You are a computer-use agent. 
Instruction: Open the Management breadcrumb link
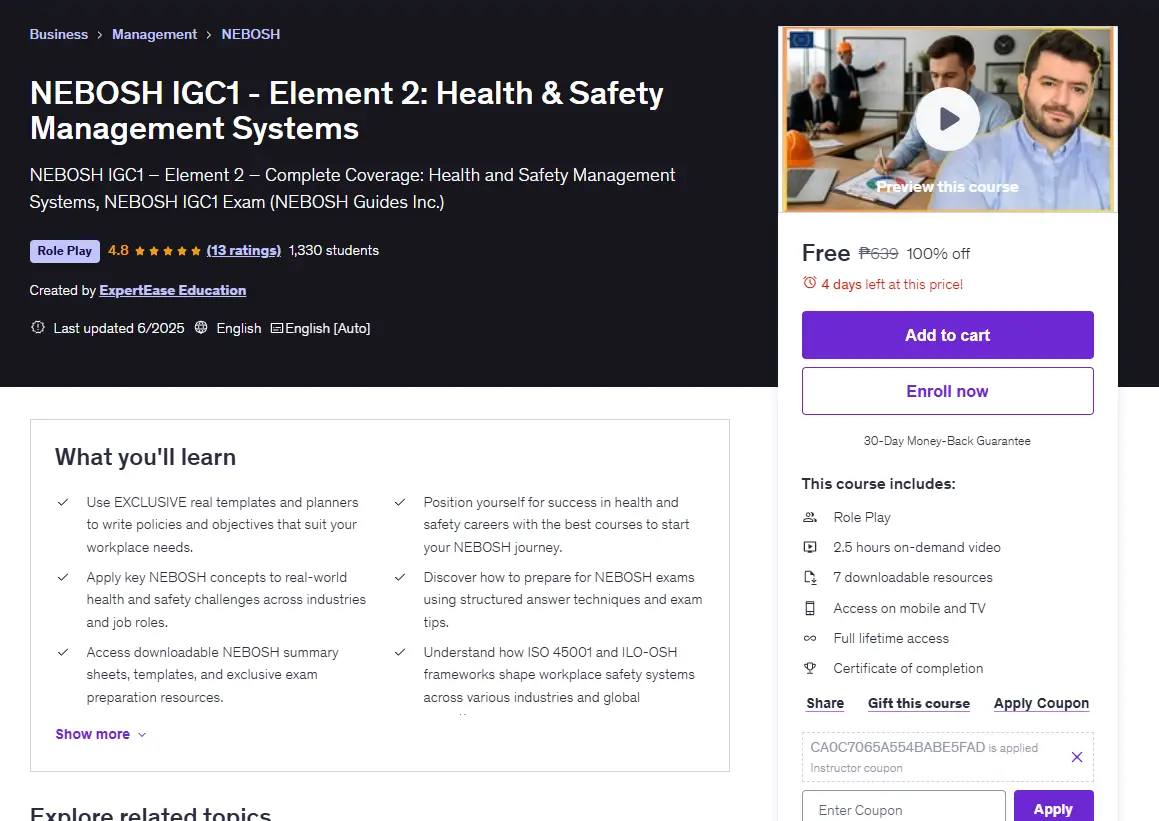click(154, 34)
